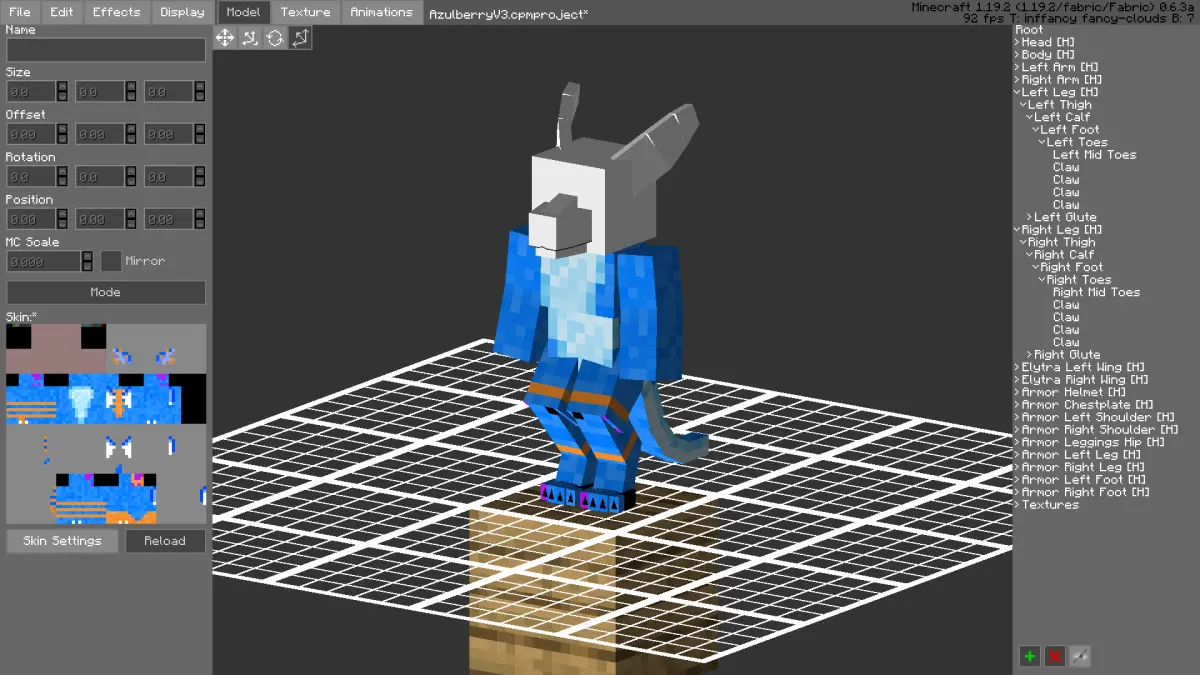Expand the Right Arm [H] node
Image resolution: width=1200 pixels, height=675 pixels.
click(1018, 80)
